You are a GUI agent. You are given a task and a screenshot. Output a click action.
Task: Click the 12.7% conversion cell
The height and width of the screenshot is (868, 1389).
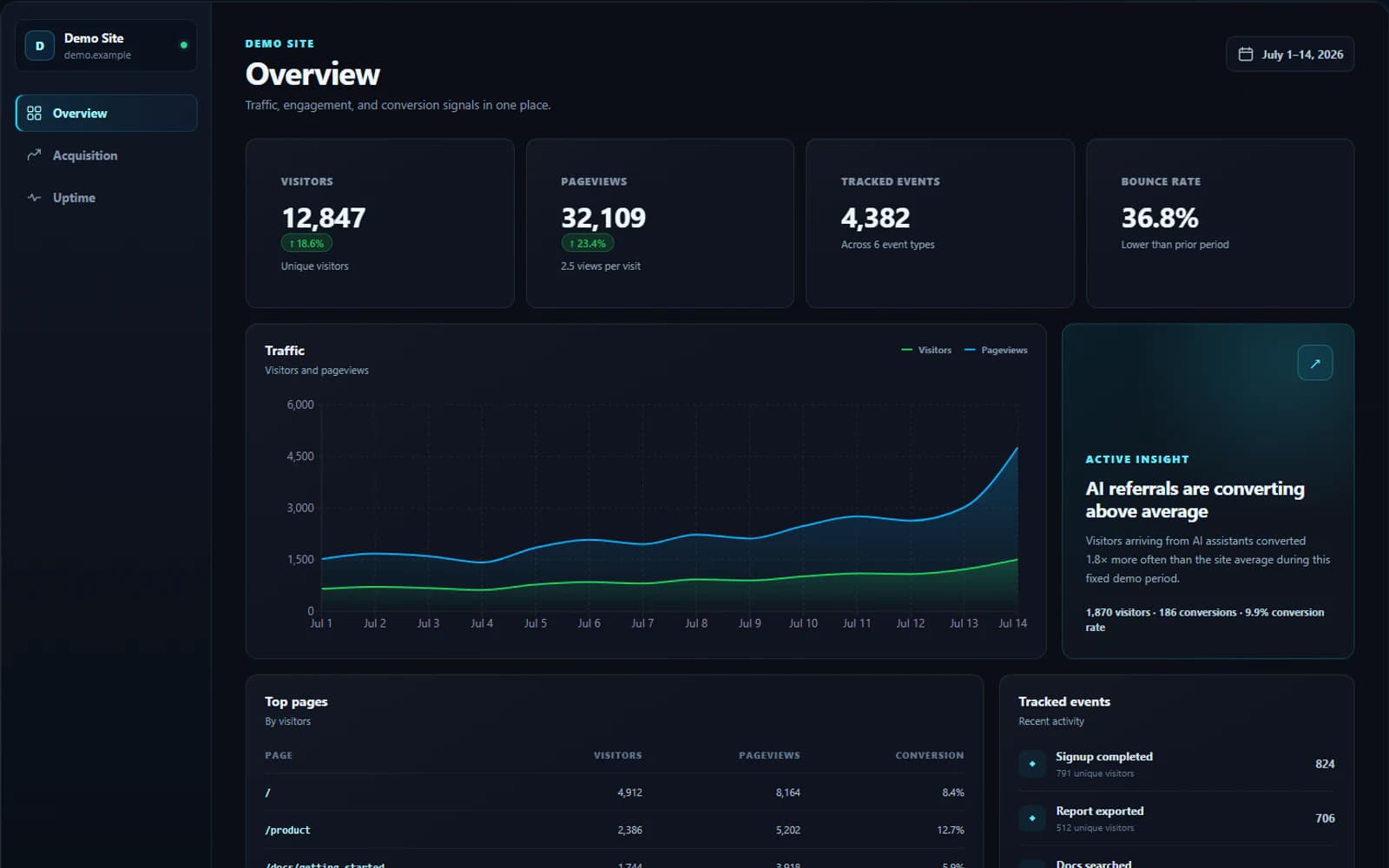[x=950, y=830]
